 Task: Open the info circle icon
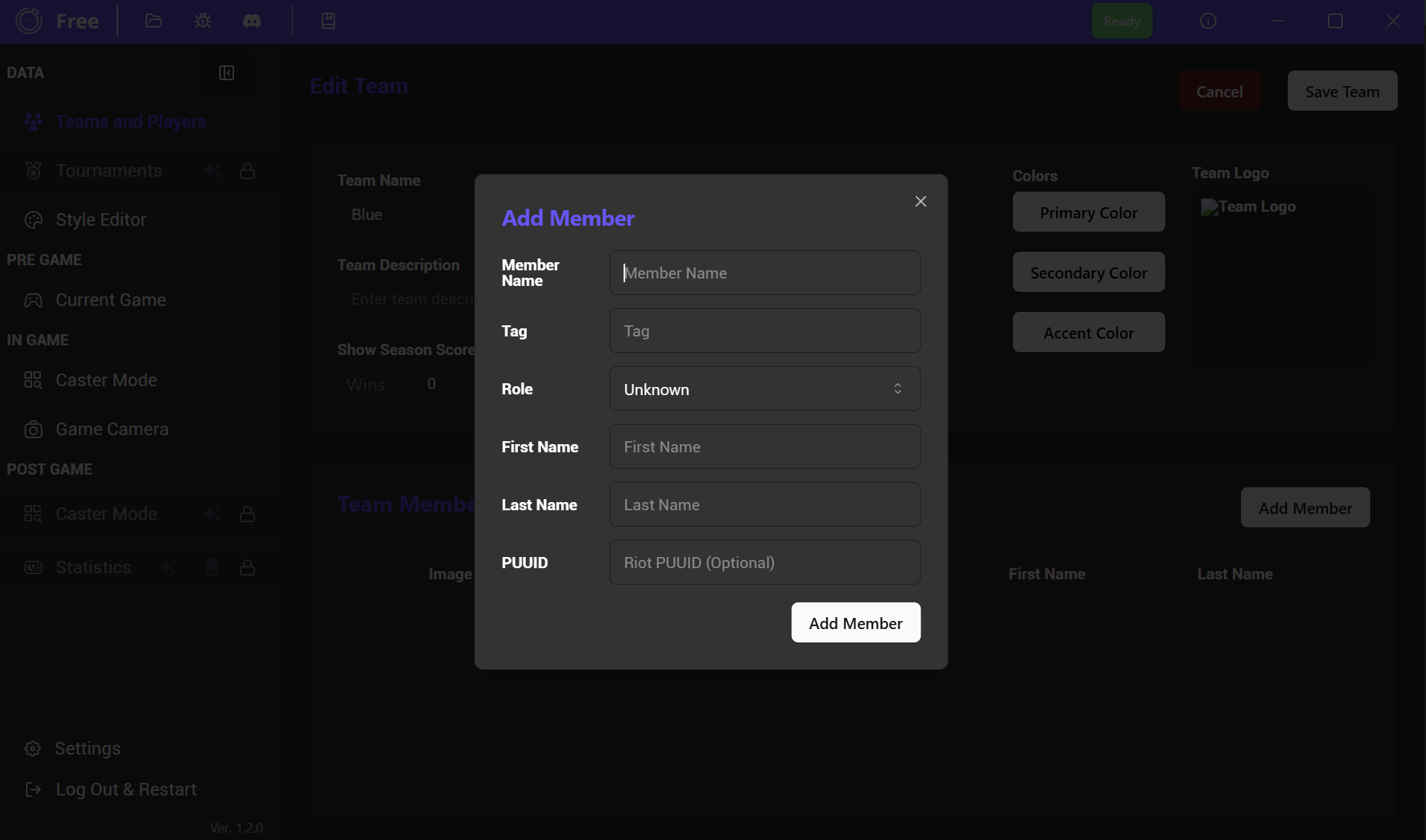point(1208,21)
